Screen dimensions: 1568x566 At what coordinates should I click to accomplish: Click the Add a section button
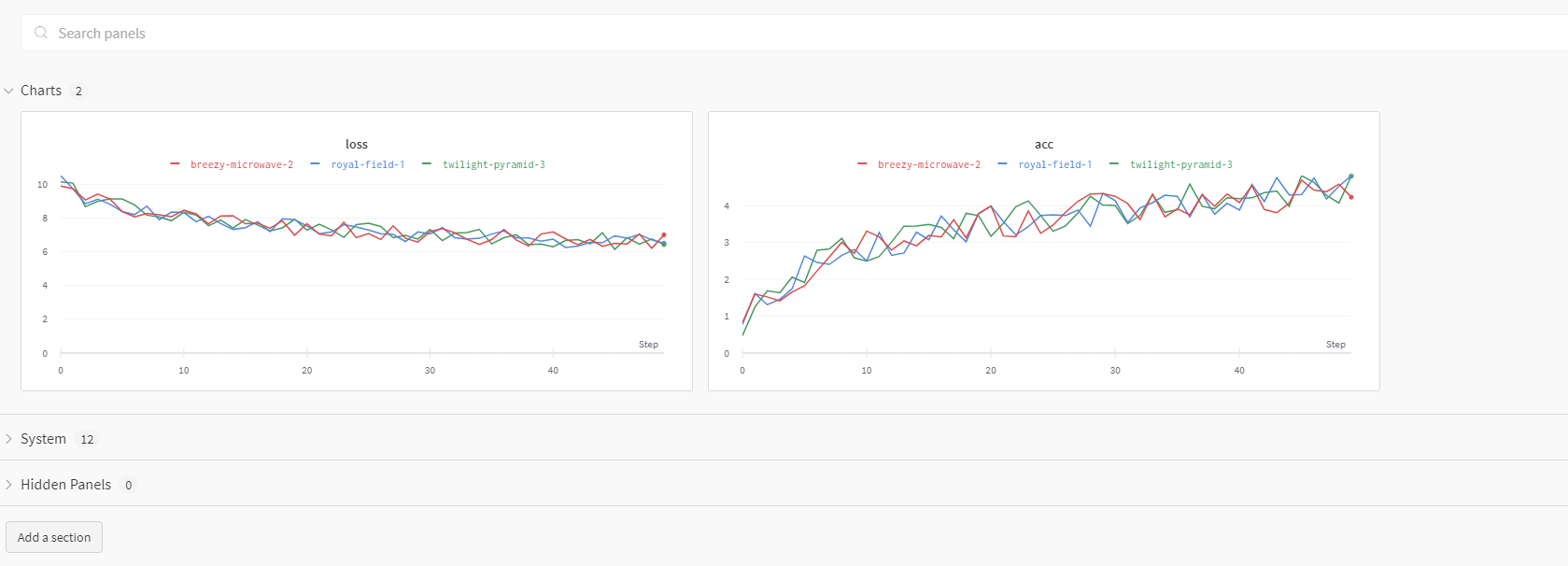54,537
